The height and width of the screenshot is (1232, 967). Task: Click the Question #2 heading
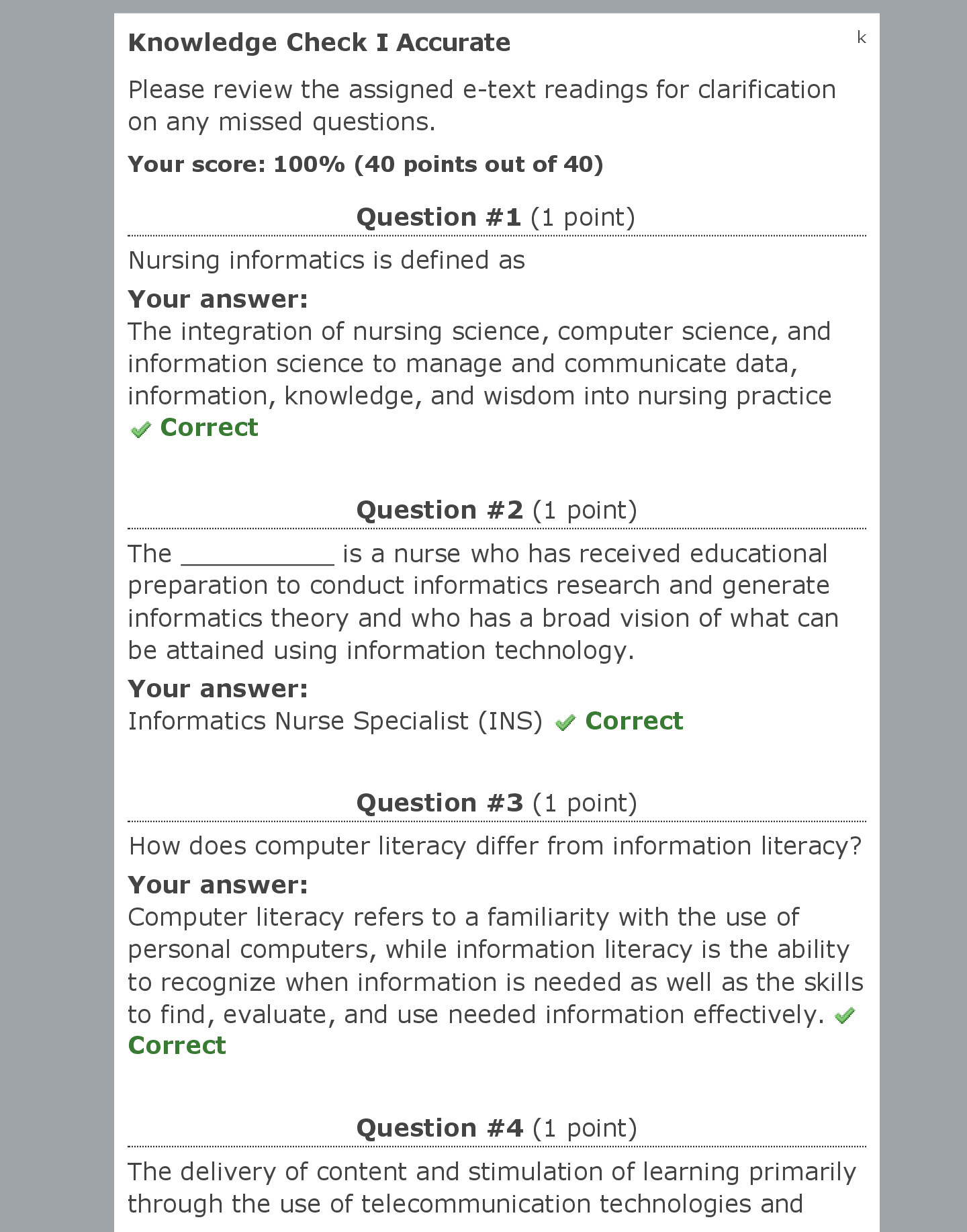coord(496,510)
